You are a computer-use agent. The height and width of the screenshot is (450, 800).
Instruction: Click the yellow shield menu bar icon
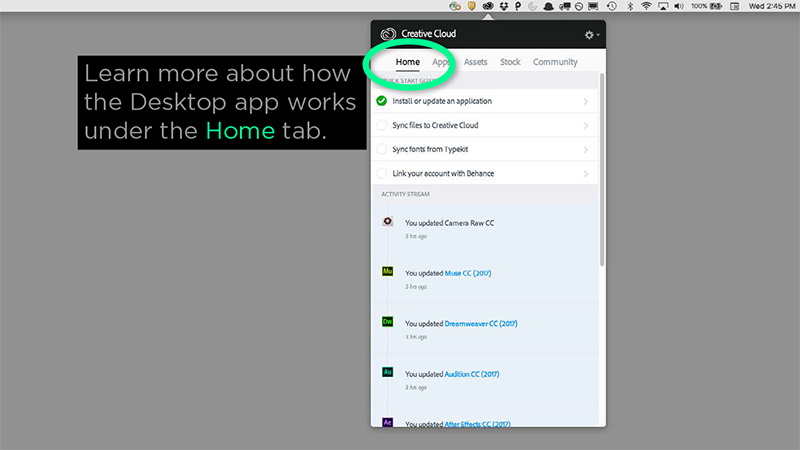[471, 6]
